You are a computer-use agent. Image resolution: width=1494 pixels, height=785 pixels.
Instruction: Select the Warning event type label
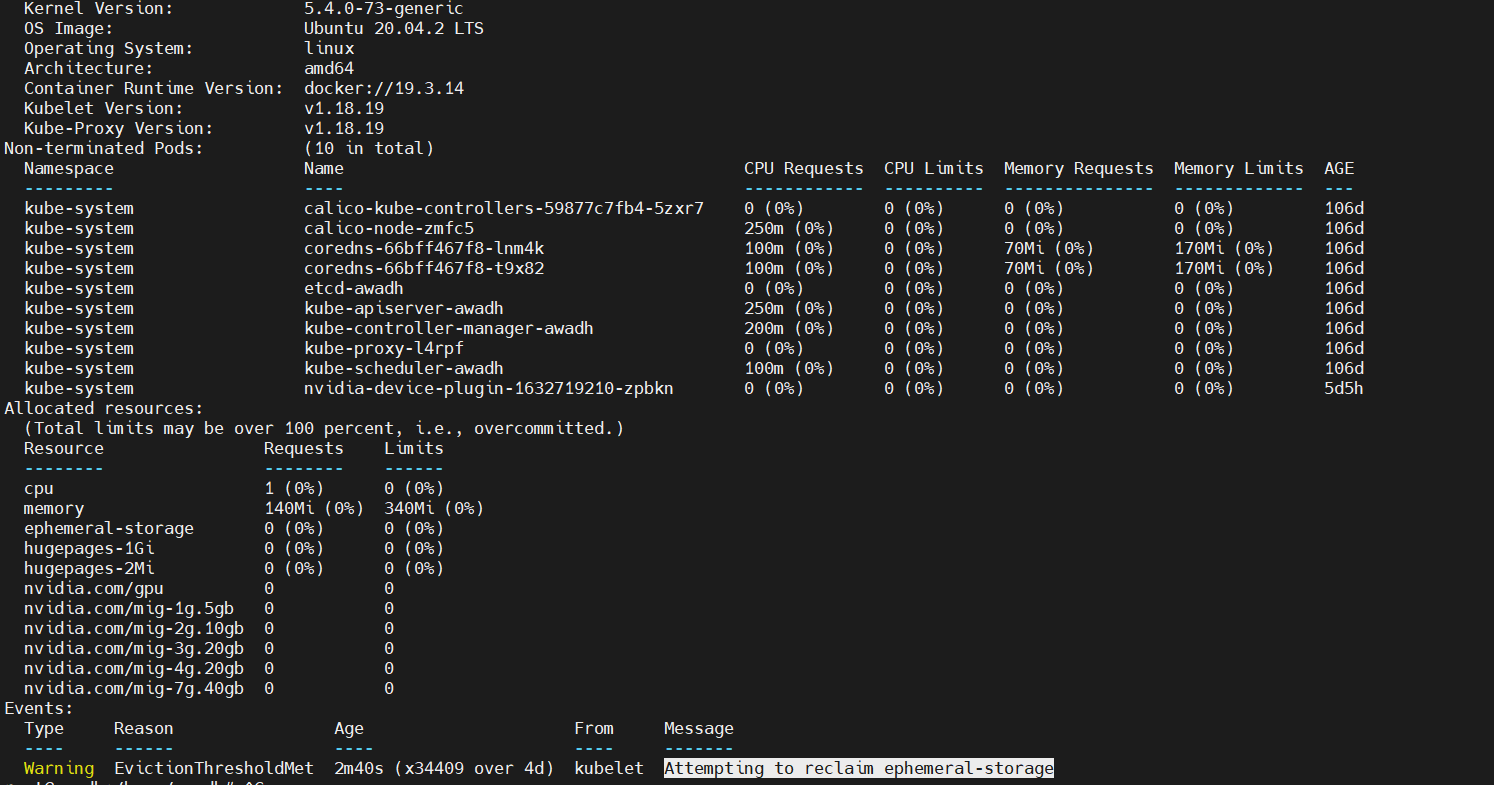[58, 768]
